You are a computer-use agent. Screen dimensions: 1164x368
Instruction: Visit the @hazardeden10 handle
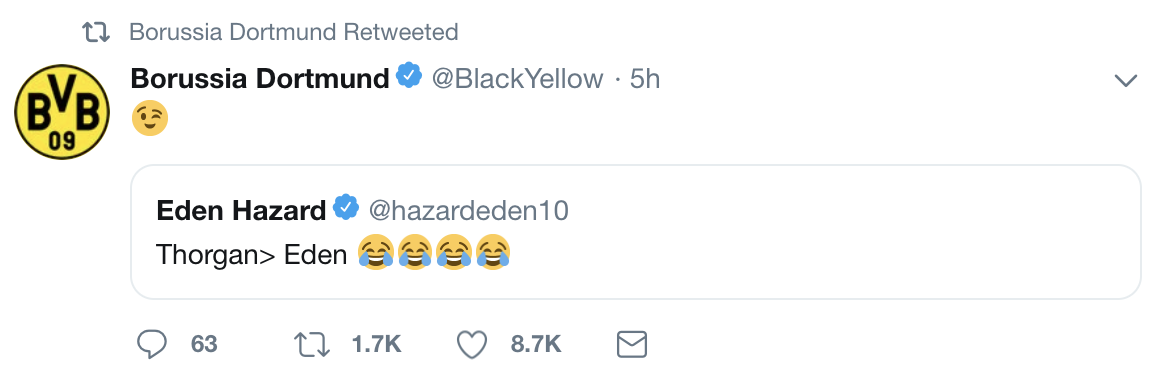coord(468,211)
